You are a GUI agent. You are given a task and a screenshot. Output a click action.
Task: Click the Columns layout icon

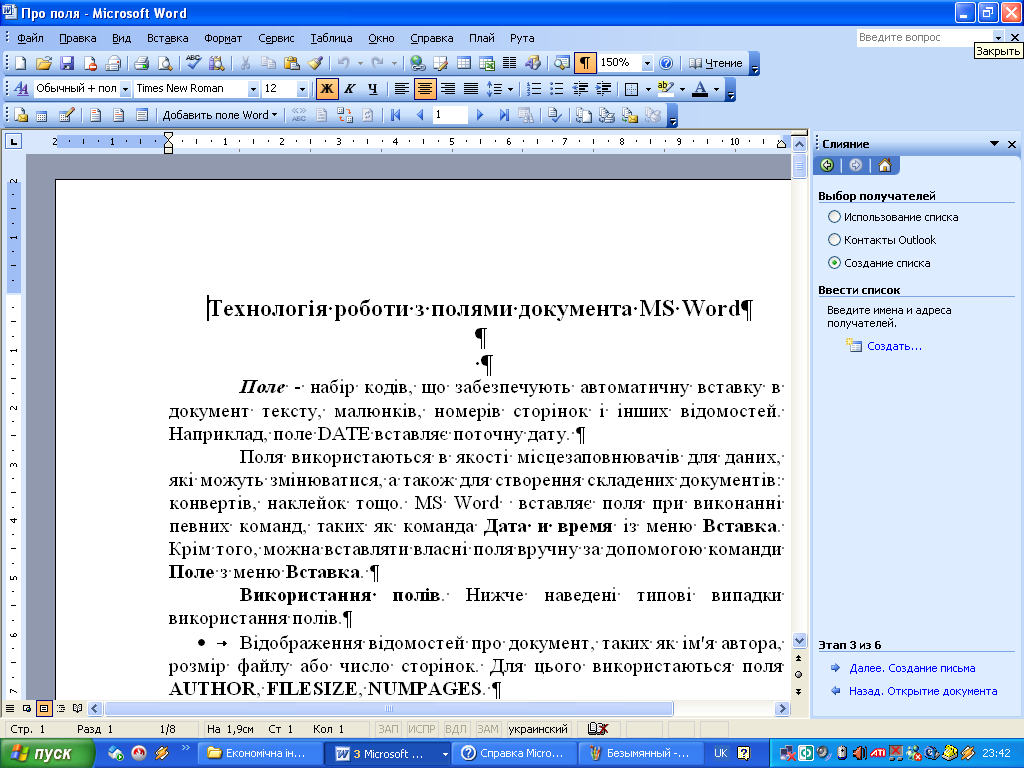(x=509, y=63)
